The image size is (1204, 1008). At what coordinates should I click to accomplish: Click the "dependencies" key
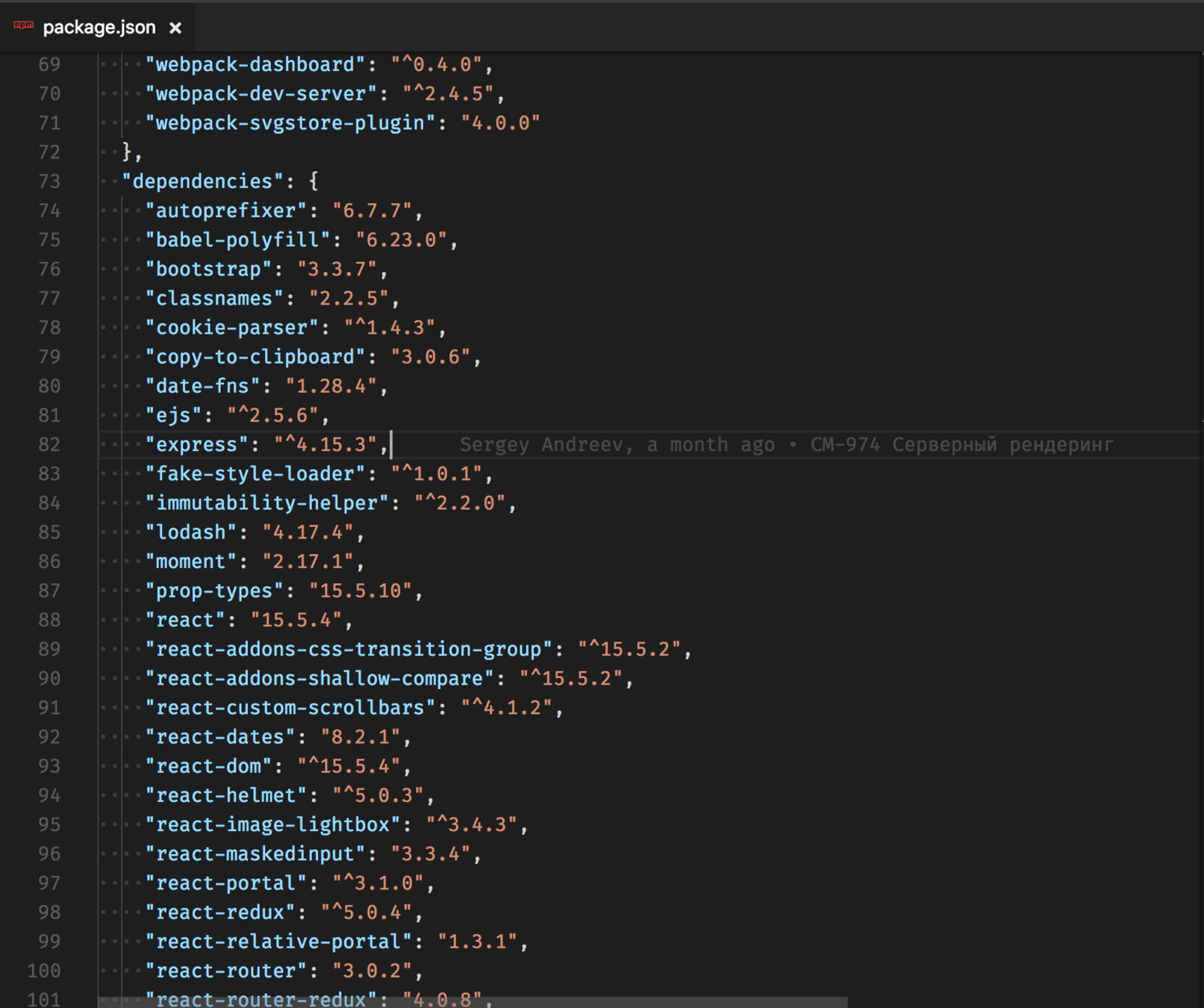[203, 181]
